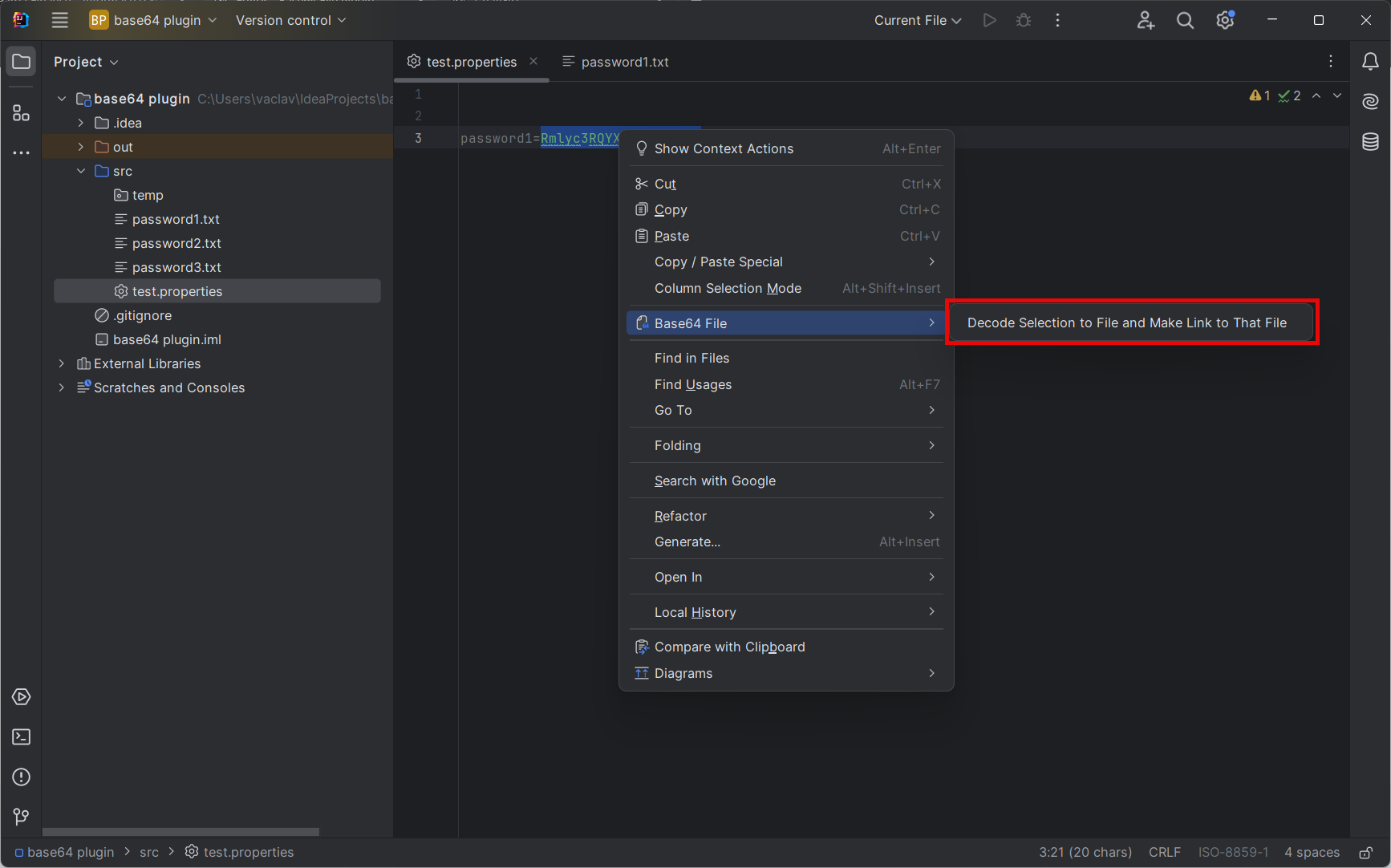This screenshot has height=868, width=1391.
Task: Start debugging with the bug icon
Action: (1024, 20)
